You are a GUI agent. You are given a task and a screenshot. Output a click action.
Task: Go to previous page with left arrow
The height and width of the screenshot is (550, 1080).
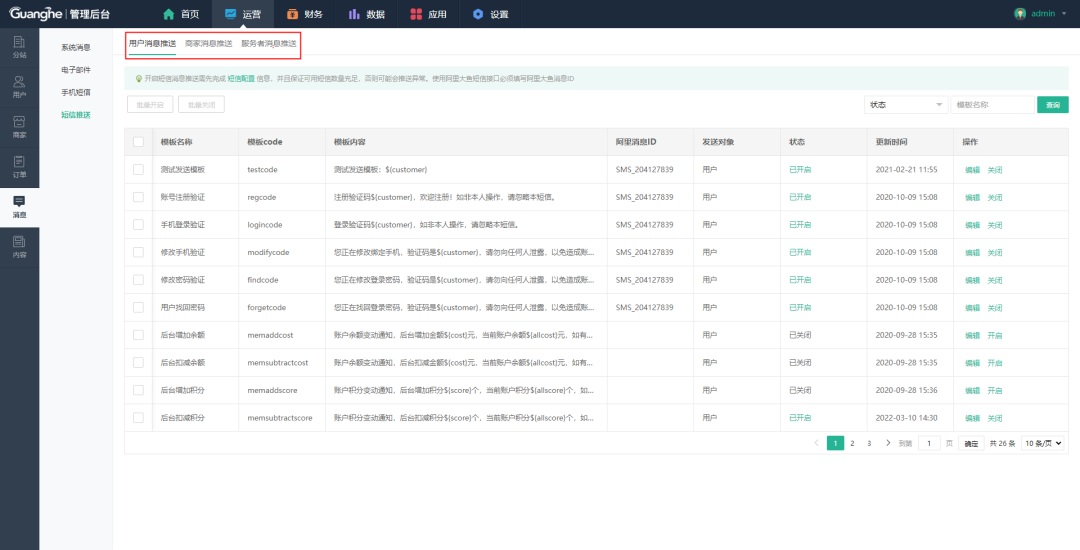tap(817, 443)
